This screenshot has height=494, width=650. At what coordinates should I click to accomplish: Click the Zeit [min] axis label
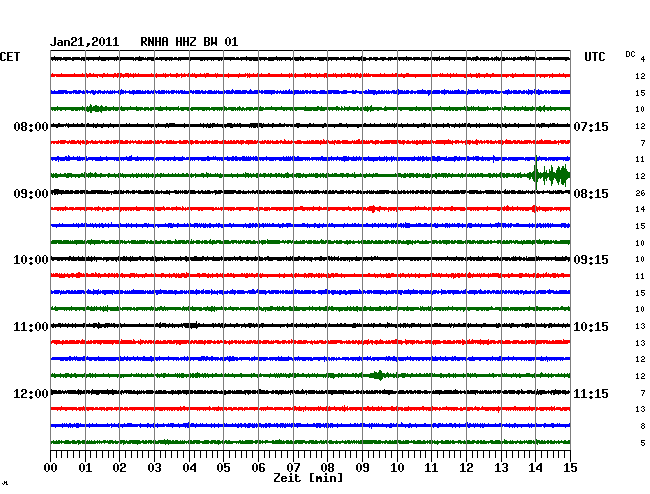pyautogui.click(x=308, y=478)
